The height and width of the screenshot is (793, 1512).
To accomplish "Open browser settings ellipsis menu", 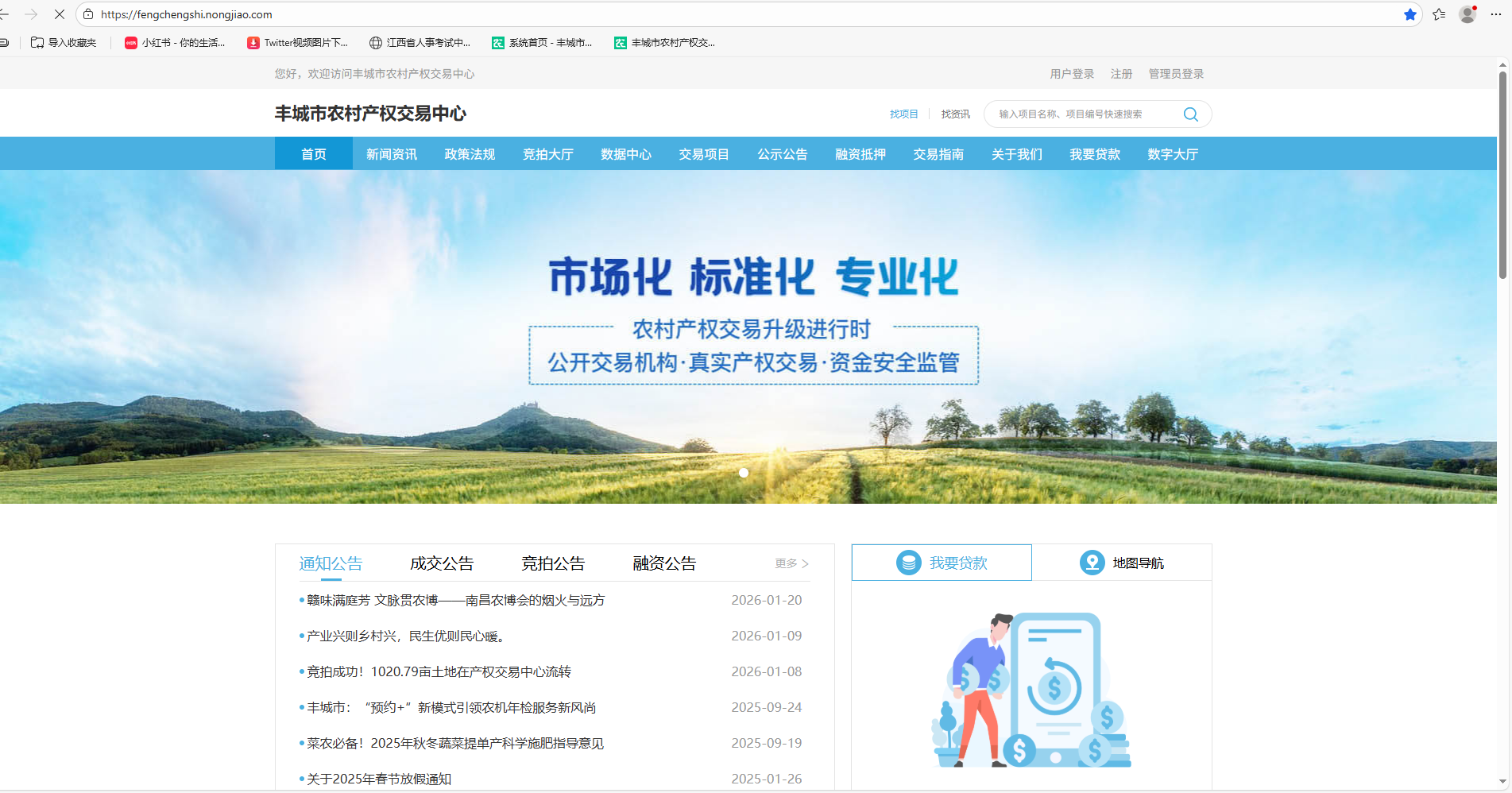I will [x=1496, y=14].
